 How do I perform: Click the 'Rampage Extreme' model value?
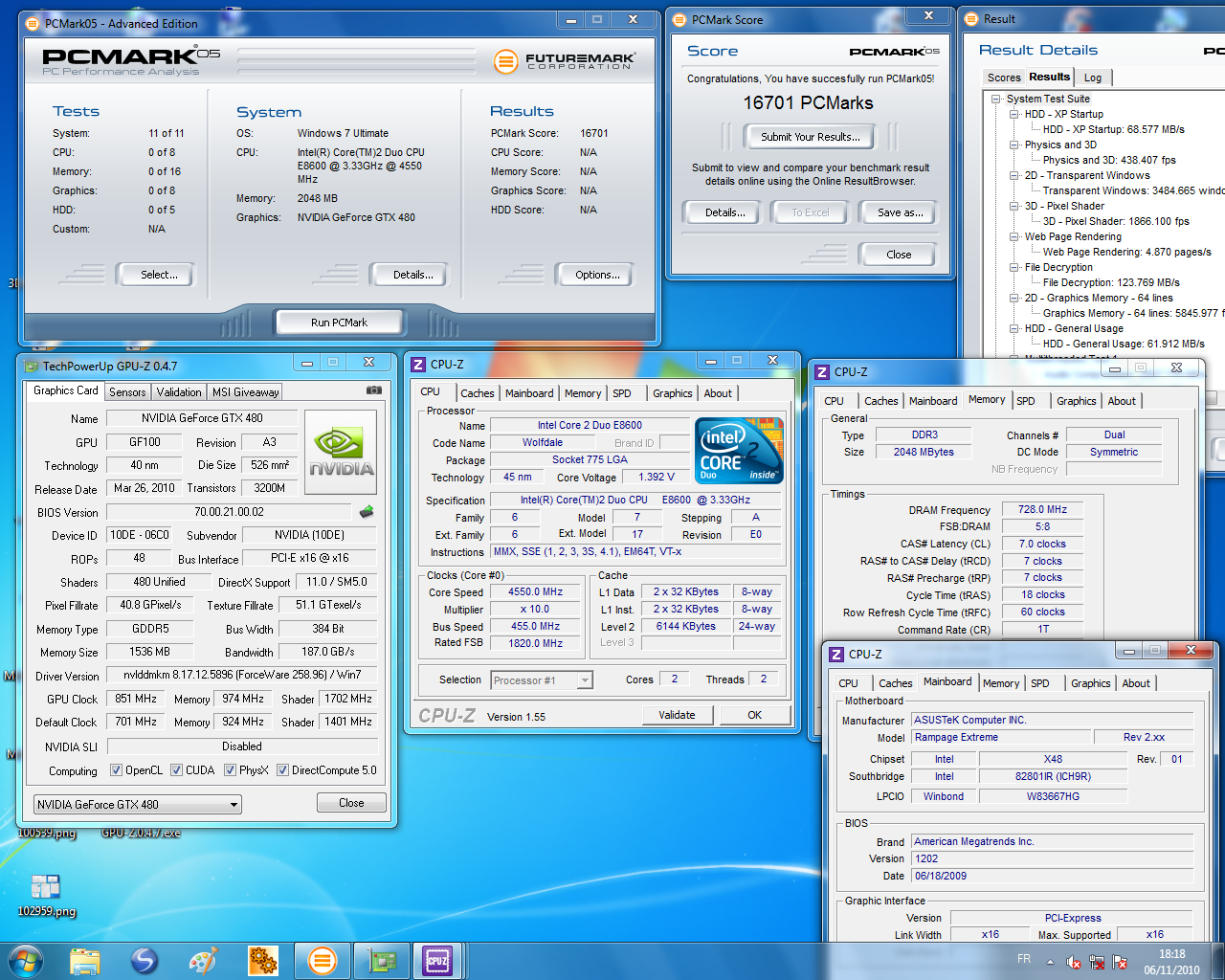click(x=1001, y=737)
